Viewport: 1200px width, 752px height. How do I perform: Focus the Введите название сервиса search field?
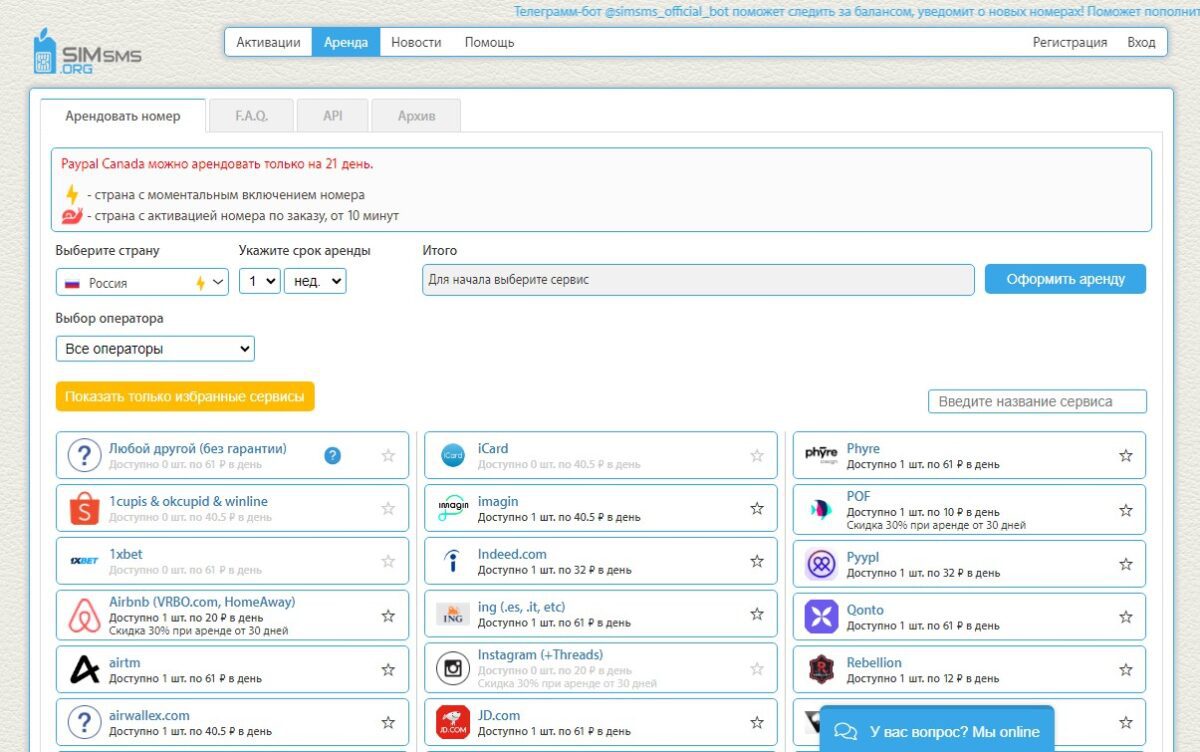coord(1037,401)
